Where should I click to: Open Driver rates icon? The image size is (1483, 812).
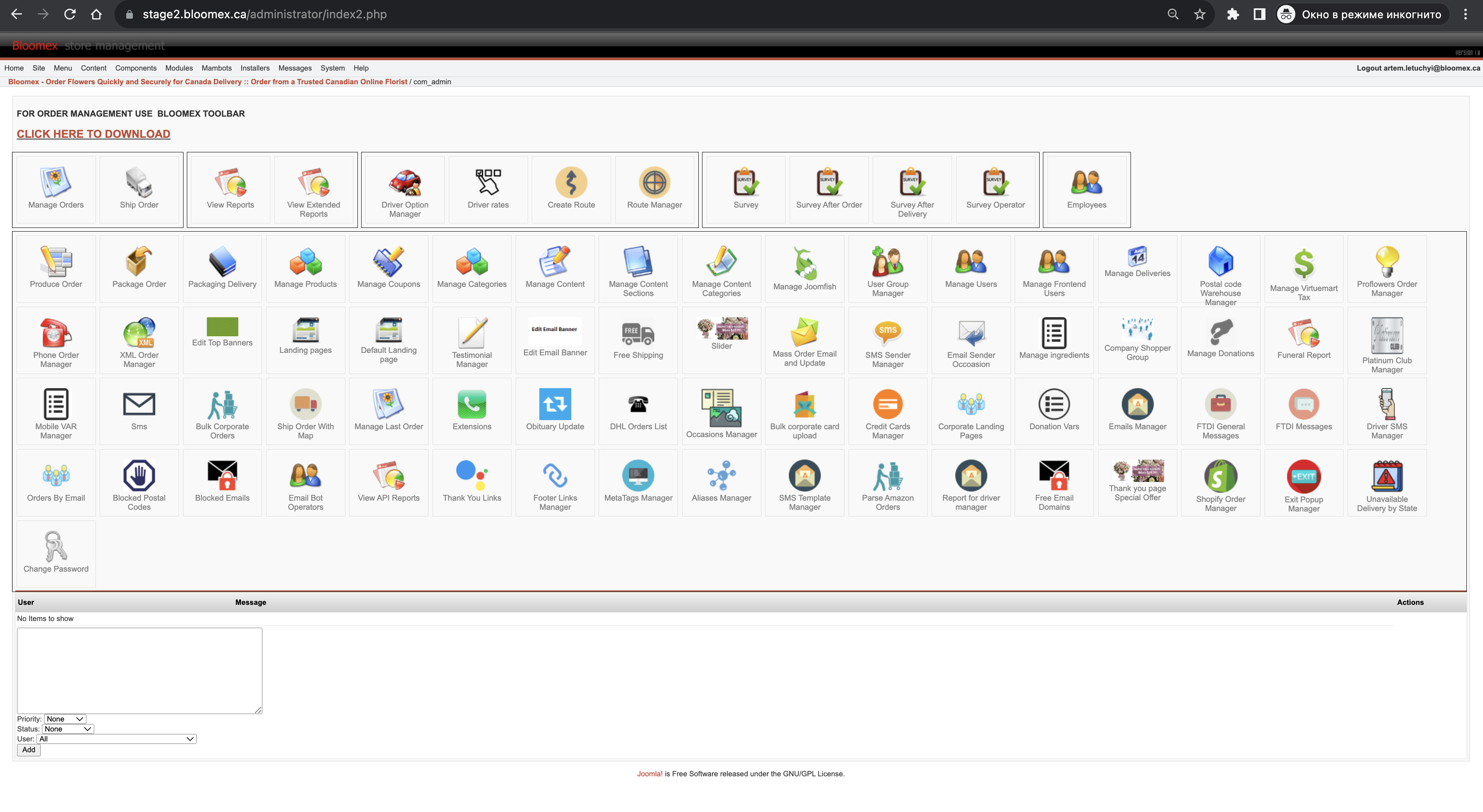pyautogui.click(x=488, y=182)
